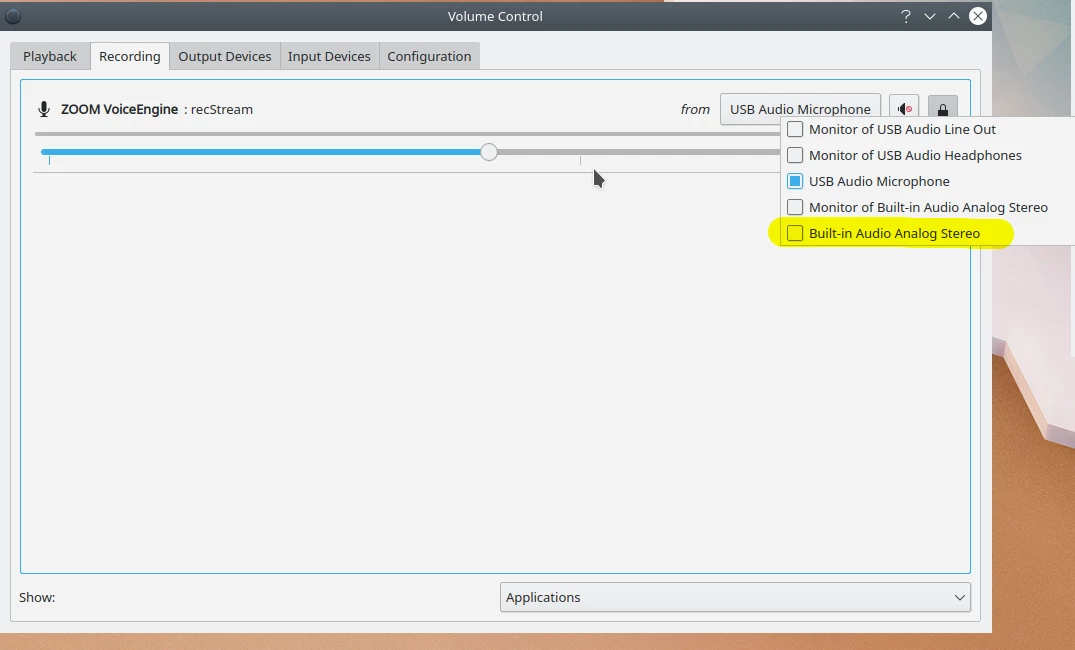Image resolution: width=1075 pixels, height=650 pixels.
Task: Select the Recording tab
Action: [130, 56]
